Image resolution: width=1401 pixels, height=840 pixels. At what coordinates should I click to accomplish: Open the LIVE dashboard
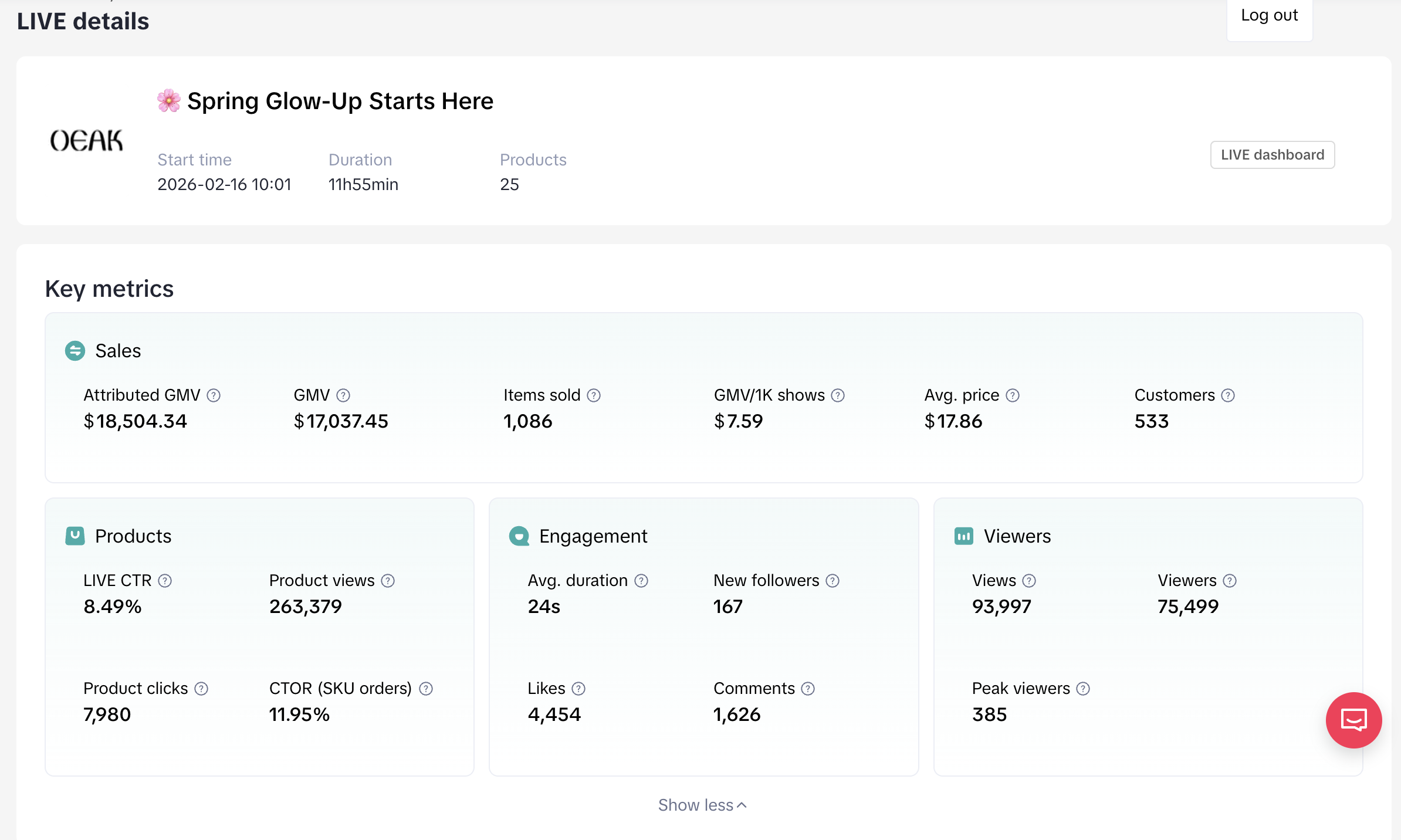click(1272, 155)
